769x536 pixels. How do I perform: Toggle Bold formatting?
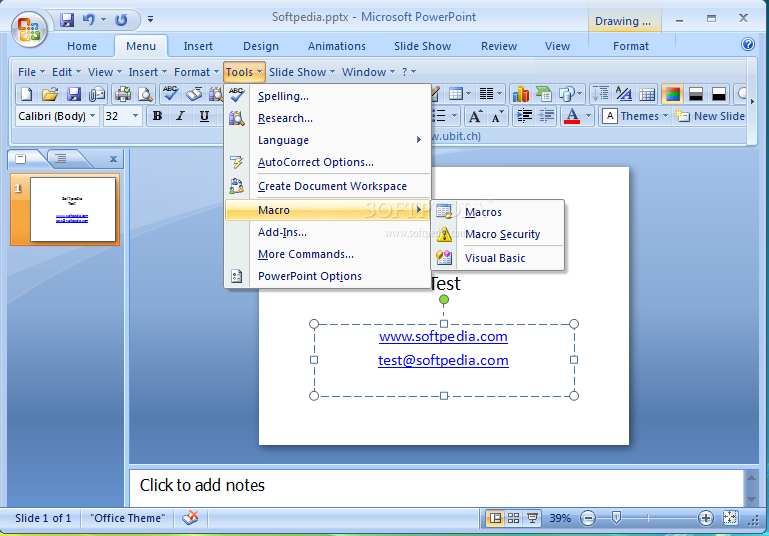coord(157,116)
